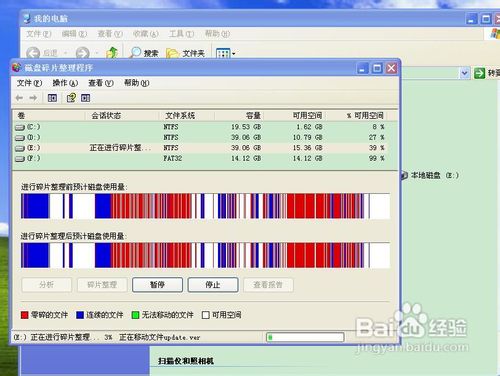Open 文件夹 (Folders) in My Computer toolbar
The height and width of the screenshot is (376, 500).
pyautogui.click(x=185, y=53)
